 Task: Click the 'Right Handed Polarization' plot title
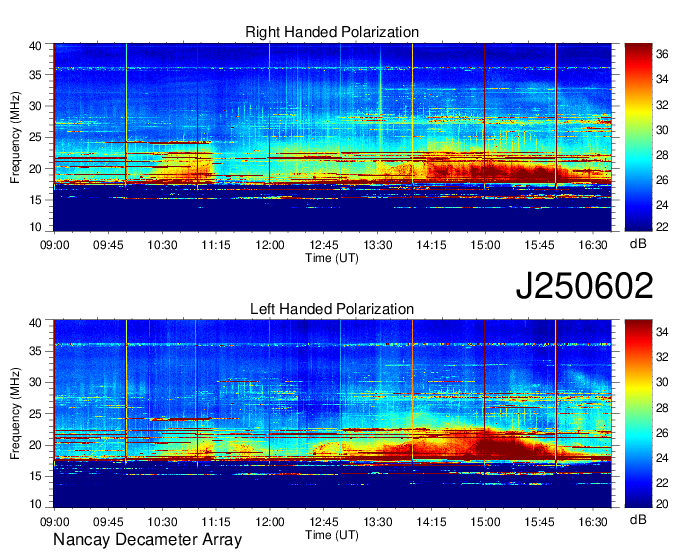pos(332,32)
